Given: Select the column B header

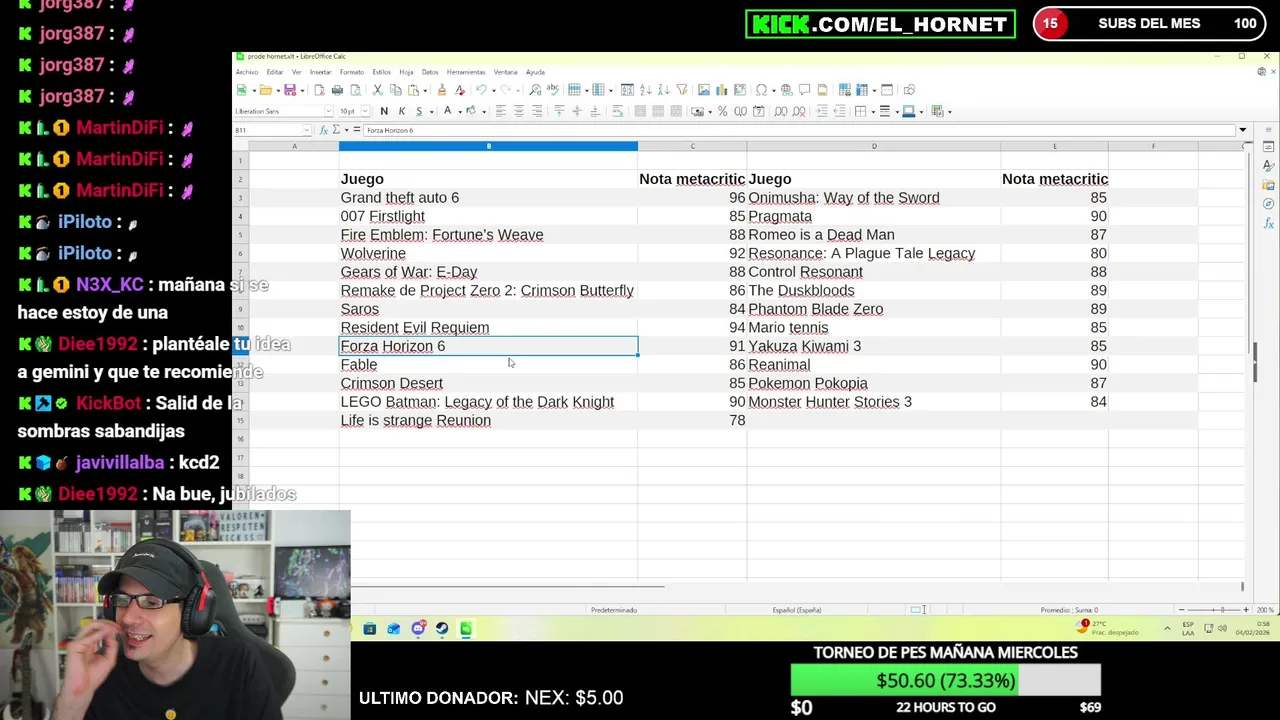Looking at the screenshot, I should pyautogui.click(x=488, y=147).
